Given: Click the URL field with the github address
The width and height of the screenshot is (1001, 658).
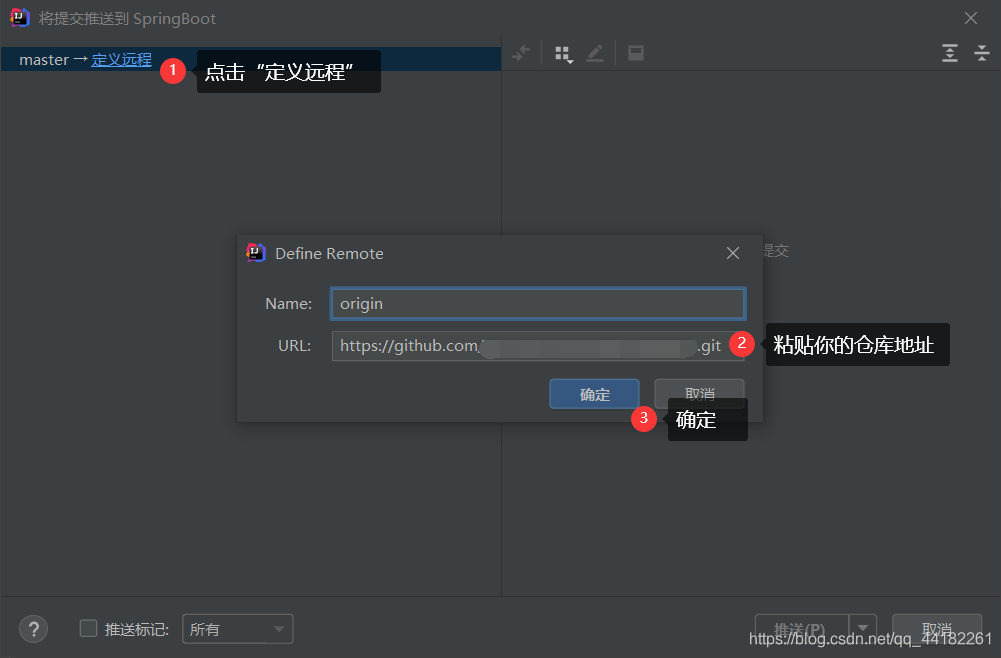Looking at the screenshot, I should point(538,346).
